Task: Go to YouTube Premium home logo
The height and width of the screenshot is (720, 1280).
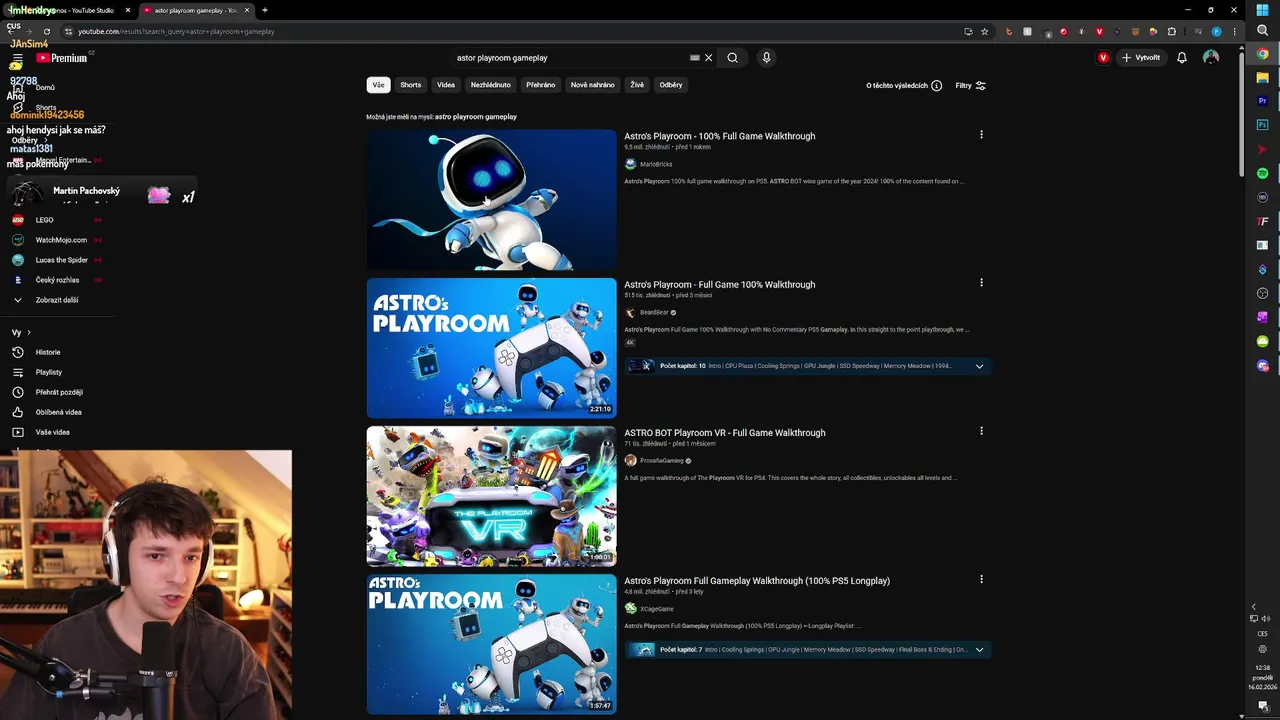Action: pos(62,58)
